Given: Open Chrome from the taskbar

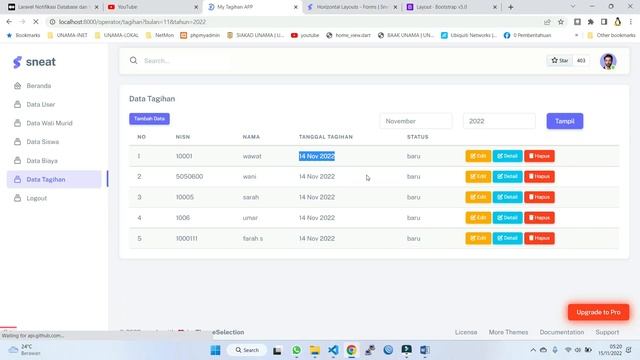Looking at the screenshot, I should (x=351, y=350).
